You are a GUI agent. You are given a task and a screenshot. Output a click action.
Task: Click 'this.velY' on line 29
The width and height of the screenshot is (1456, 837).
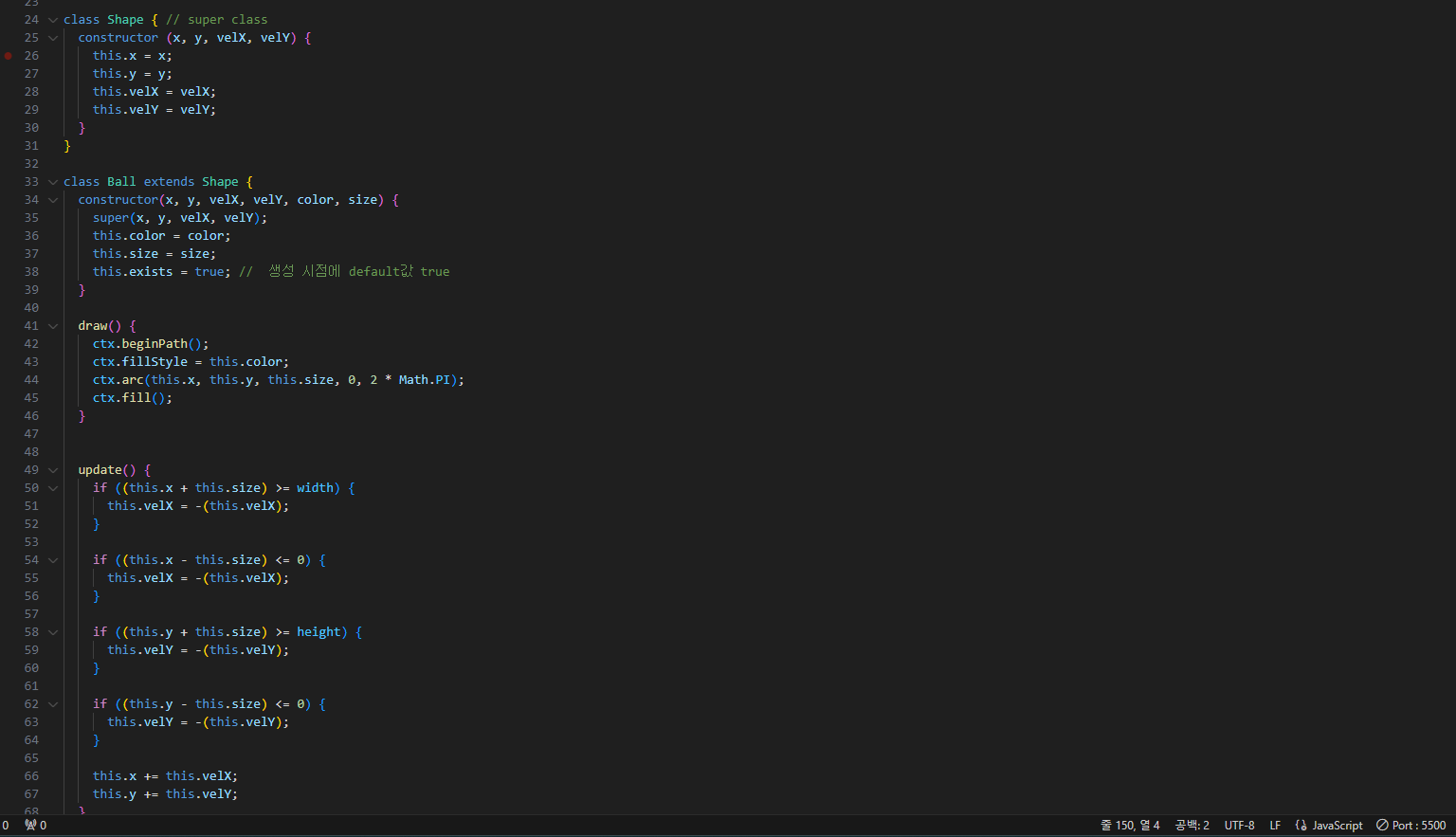(x=126, y=110)
